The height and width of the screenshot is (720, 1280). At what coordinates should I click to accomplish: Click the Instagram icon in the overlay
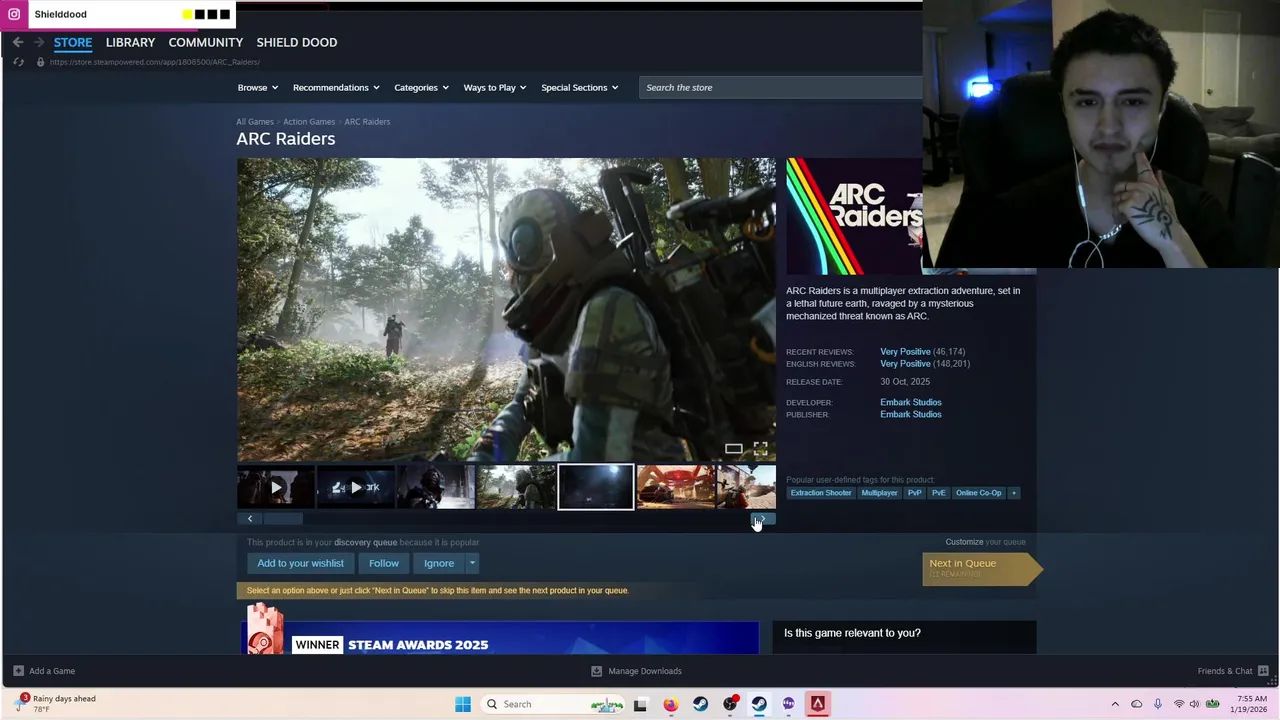click(x=14, y=14)
